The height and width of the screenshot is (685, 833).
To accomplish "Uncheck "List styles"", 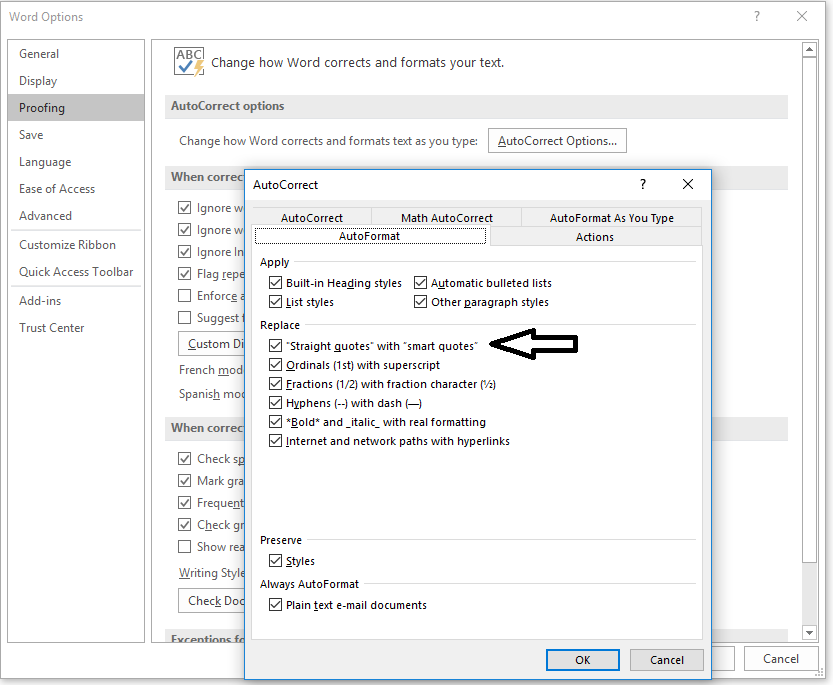I will tap(275, 302).
